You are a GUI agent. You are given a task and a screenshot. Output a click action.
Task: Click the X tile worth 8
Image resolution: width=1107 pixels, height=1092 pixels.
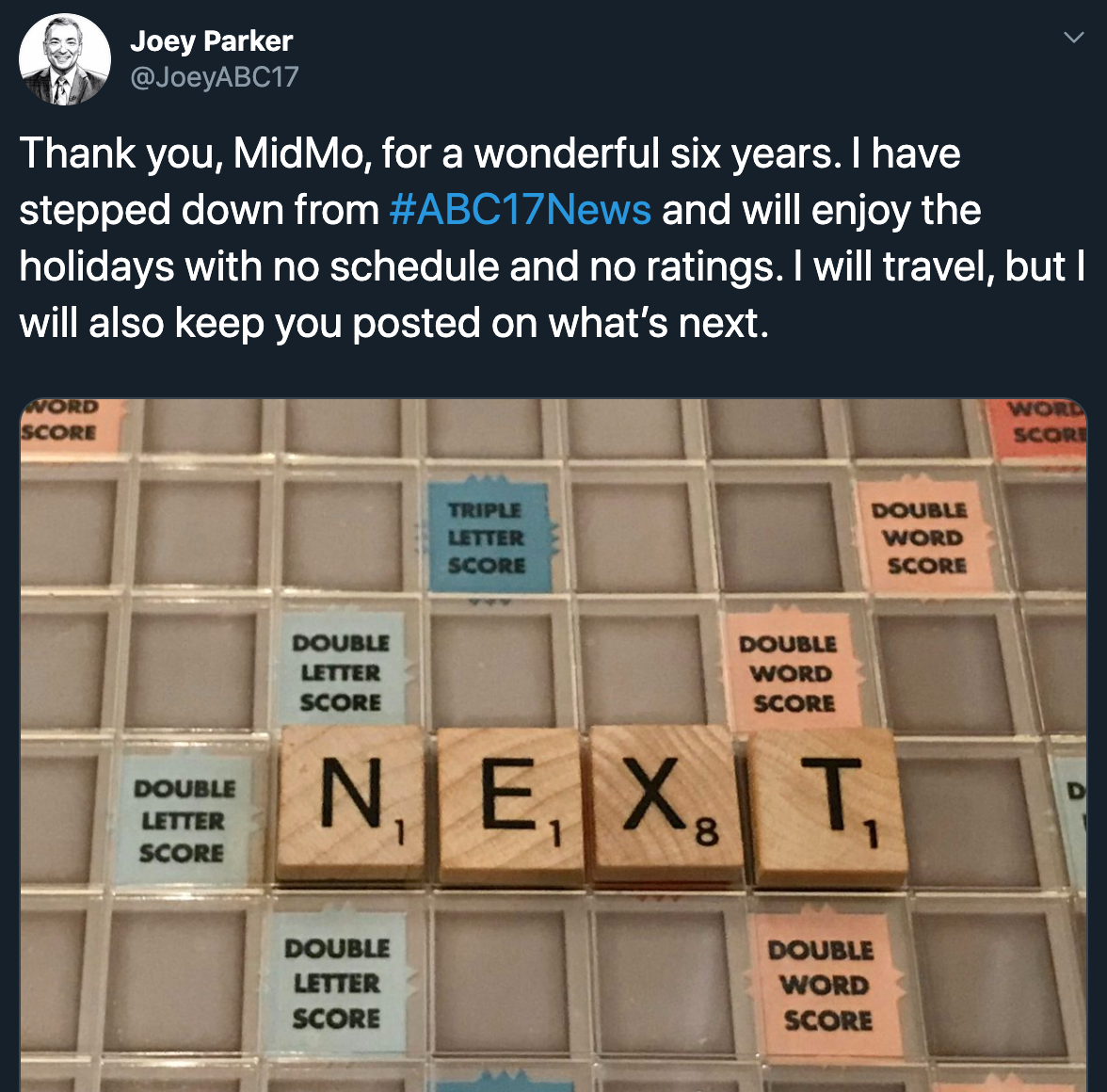(666, 806)
